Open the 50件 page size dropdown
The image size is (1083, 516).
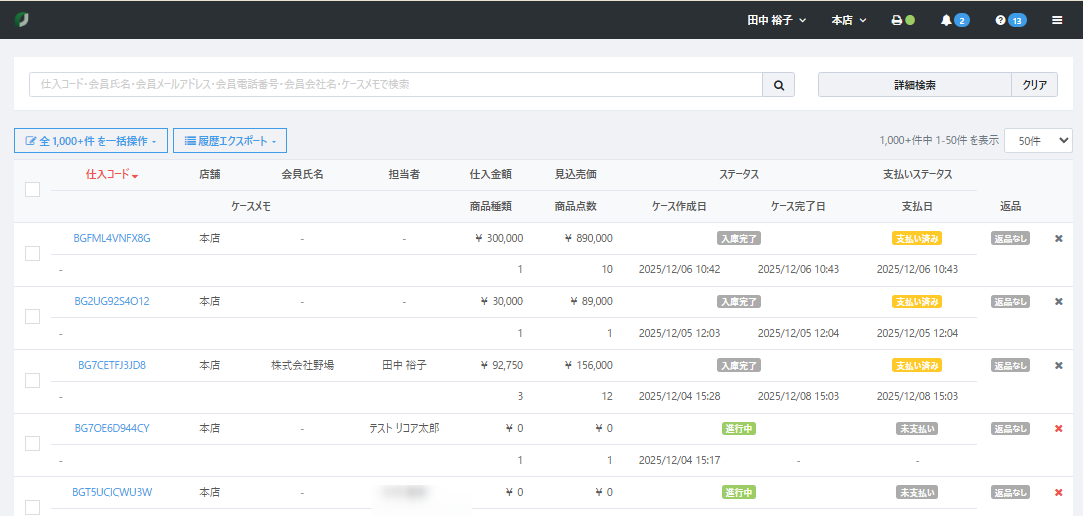point(1038,141)
